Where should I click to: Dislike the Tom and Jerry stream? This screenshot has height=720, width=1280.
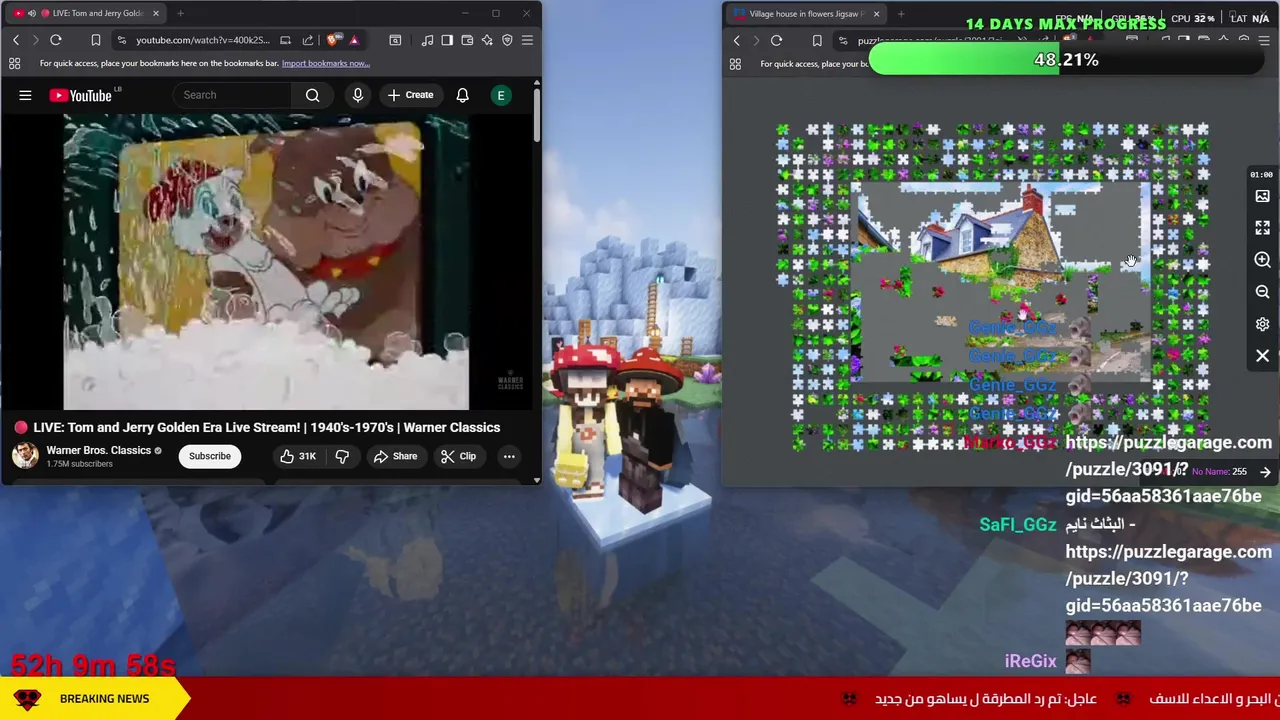click(342, 456)
